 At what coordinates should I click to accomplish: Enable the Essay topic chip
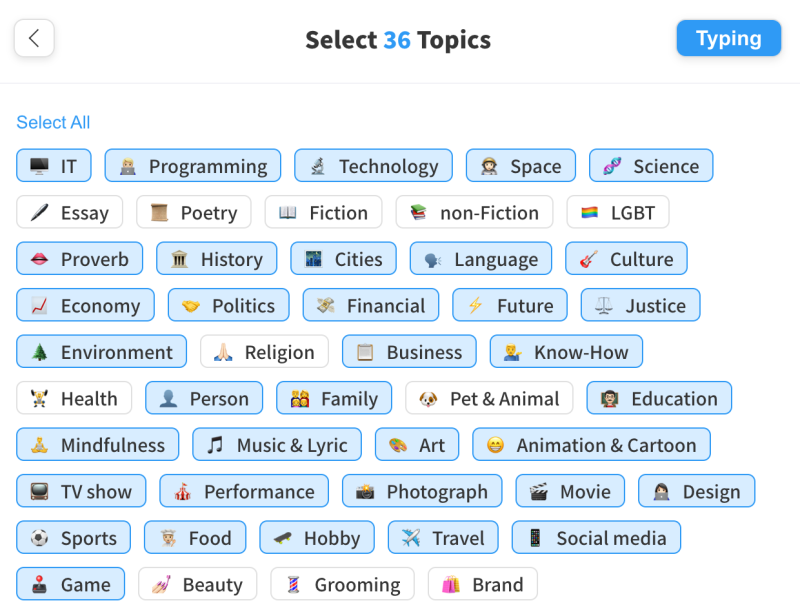(70, 212)
